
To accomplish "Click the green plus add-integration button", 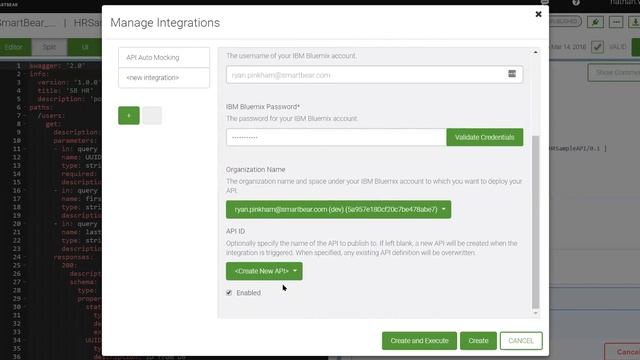I will tap(129, 116).
